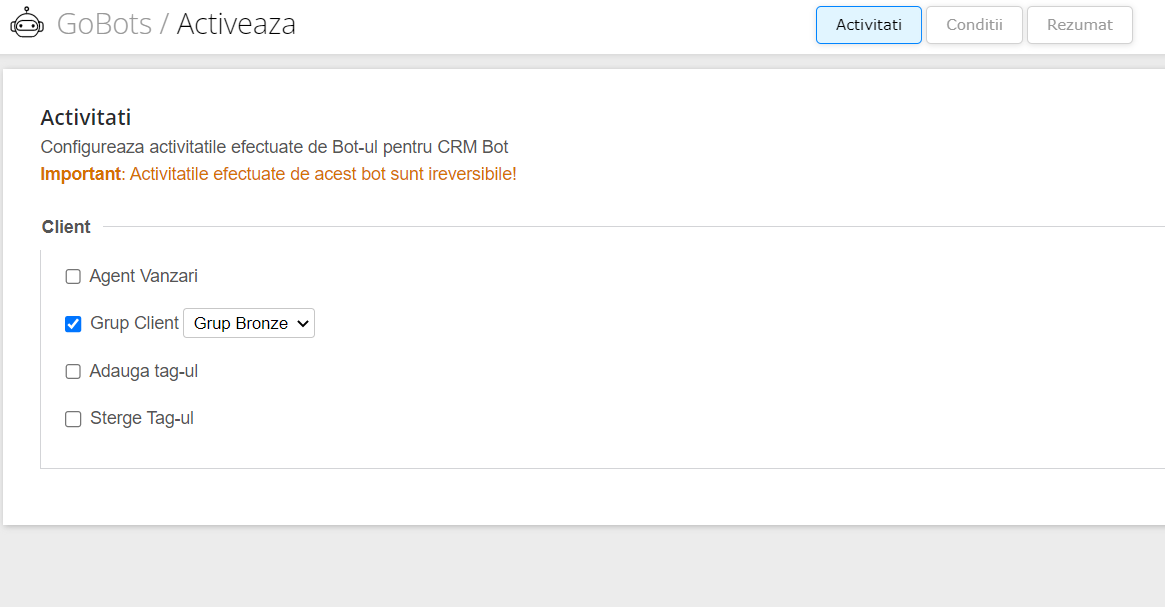Go to the Rezumat tab
1165x607 pixels.
click(x=1080, y=25)
